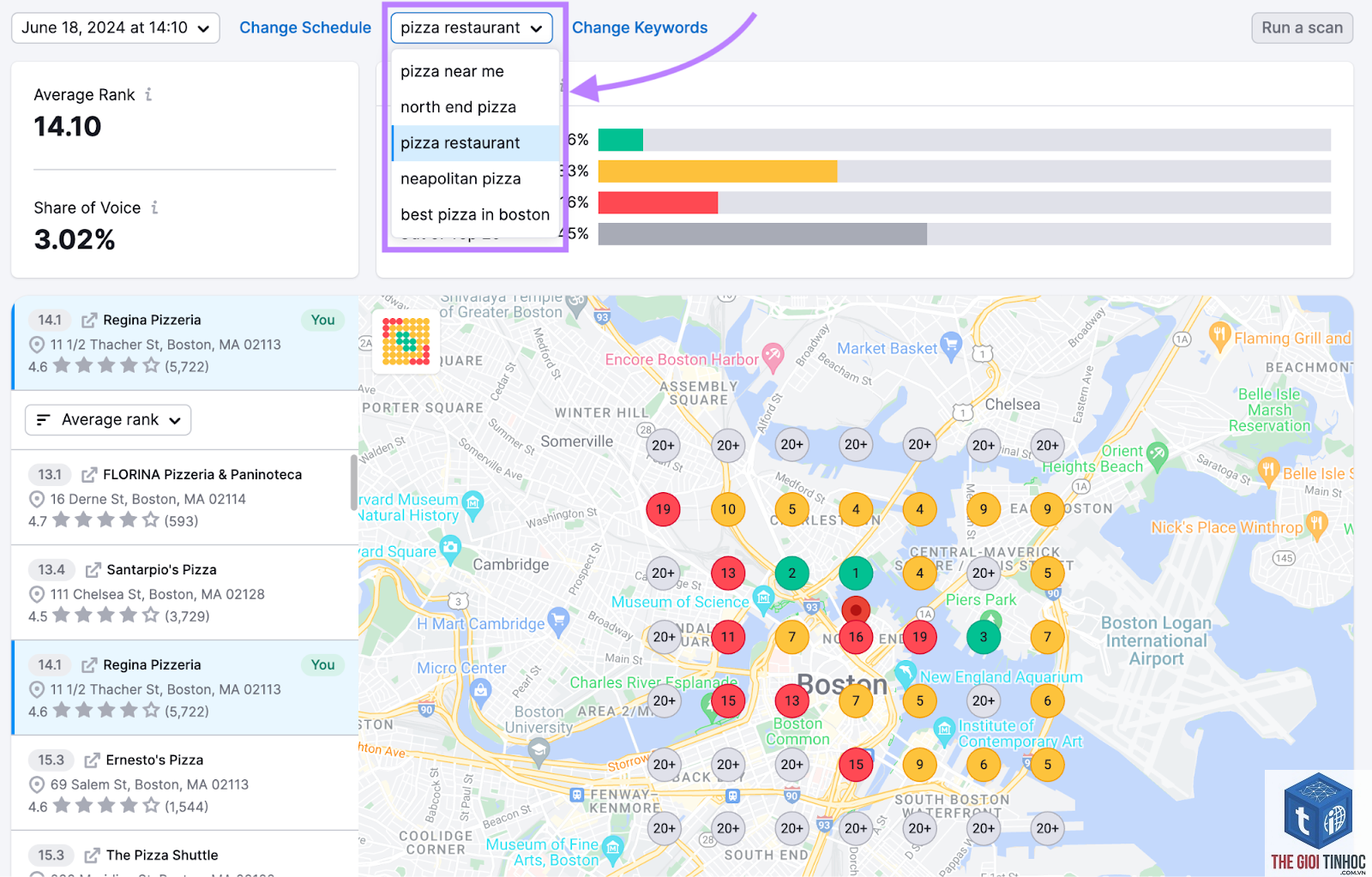Click the red bar in ranking distribution

(x=658, y=202)
